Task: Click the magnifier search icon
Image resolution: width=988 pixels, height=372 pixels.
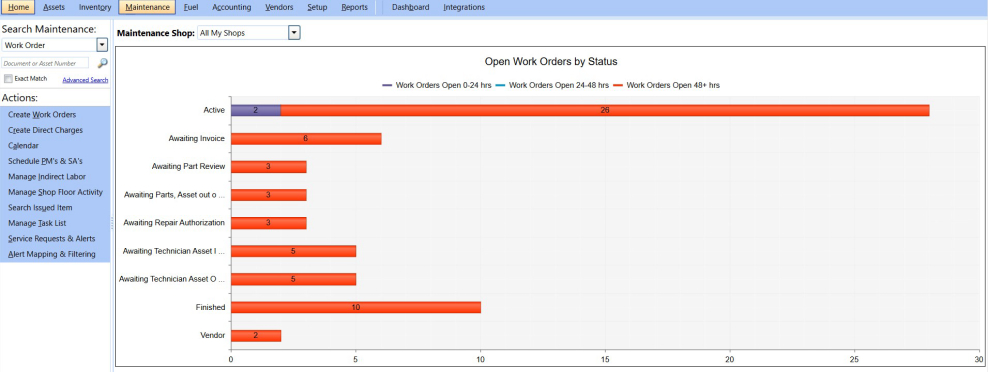Action: pyautogui.click(x=103, y=63)
